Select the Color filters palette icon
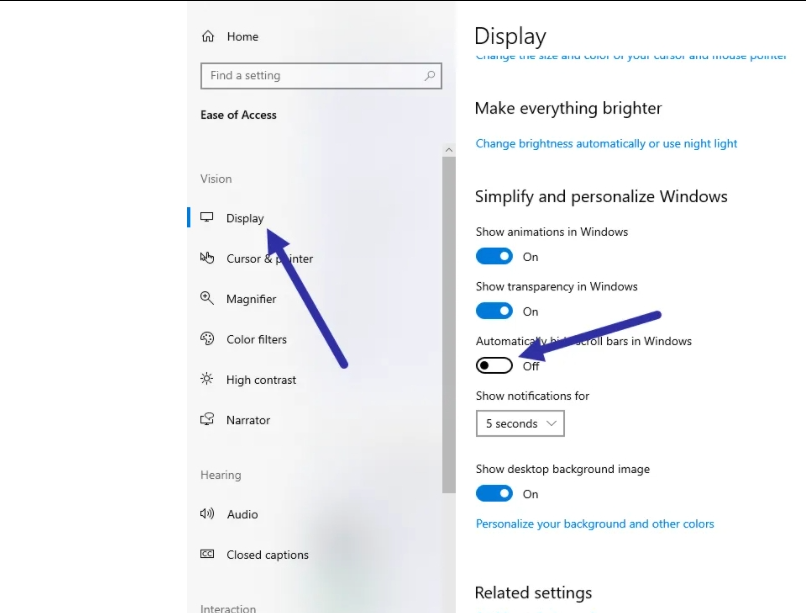The width and height of the screenshot is (806, 613). [207, 339]
